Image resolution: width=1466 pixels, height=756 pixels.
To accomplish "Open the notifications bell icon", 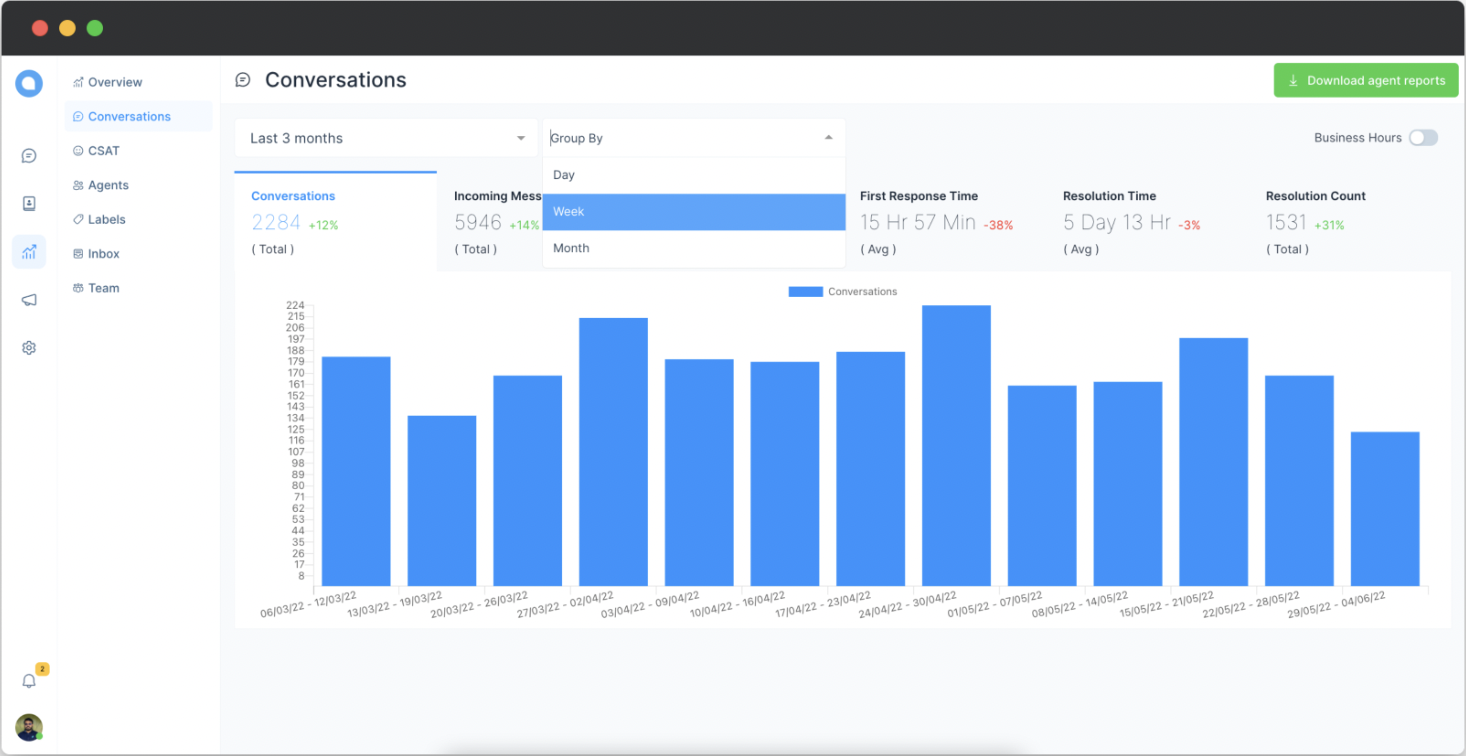I will tap(29, 681).
